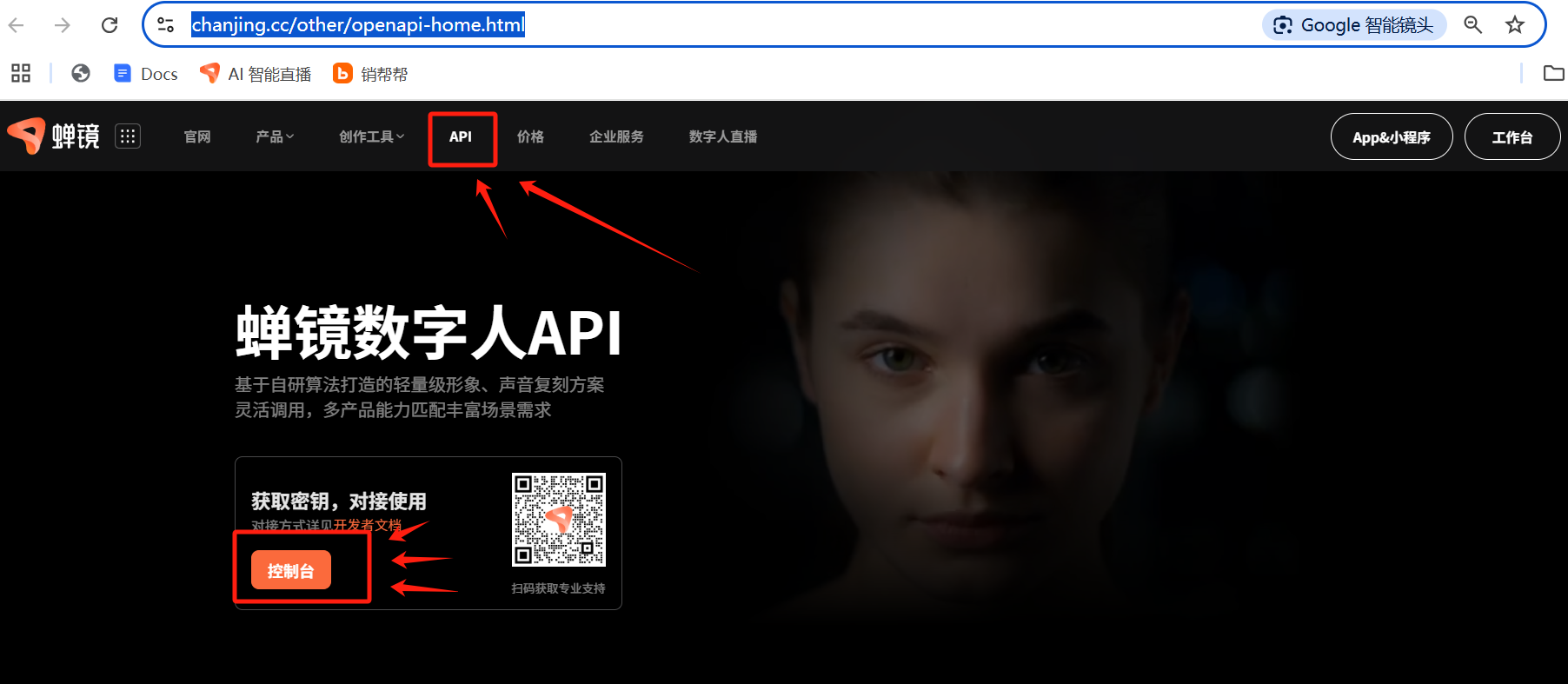Click the Chanjing logo in header
Viewport: 1568px width, 684px height.
tap(54, 136)
